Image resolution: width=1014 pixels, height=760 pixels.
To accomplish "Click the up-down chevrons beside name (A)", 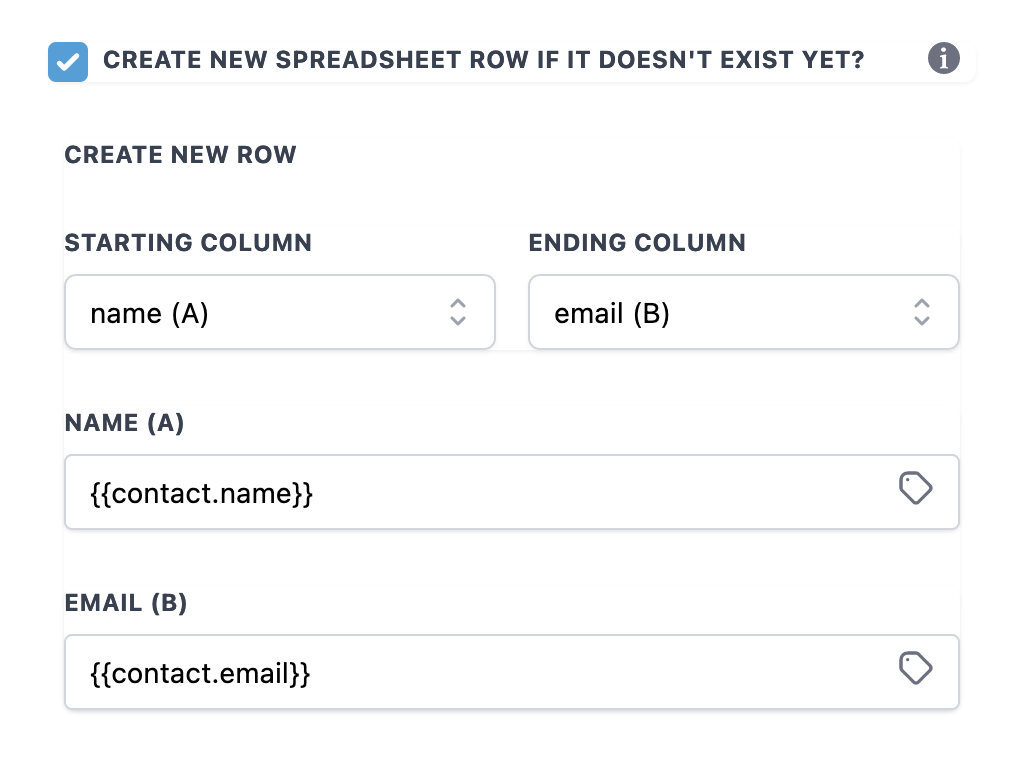I will (458, 312).
